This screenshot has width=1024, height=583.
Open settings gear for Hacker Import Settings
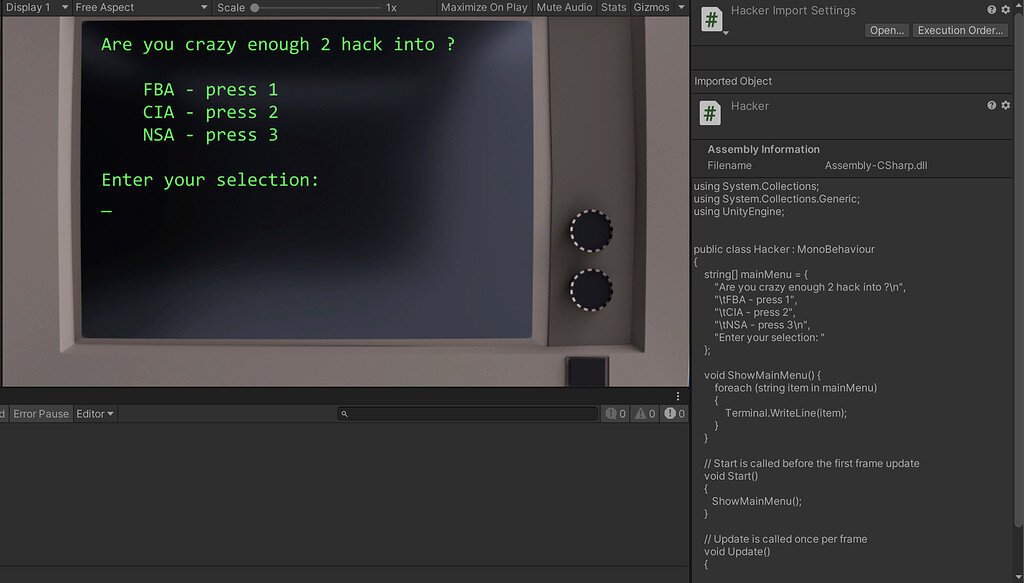coord(1006,10)
